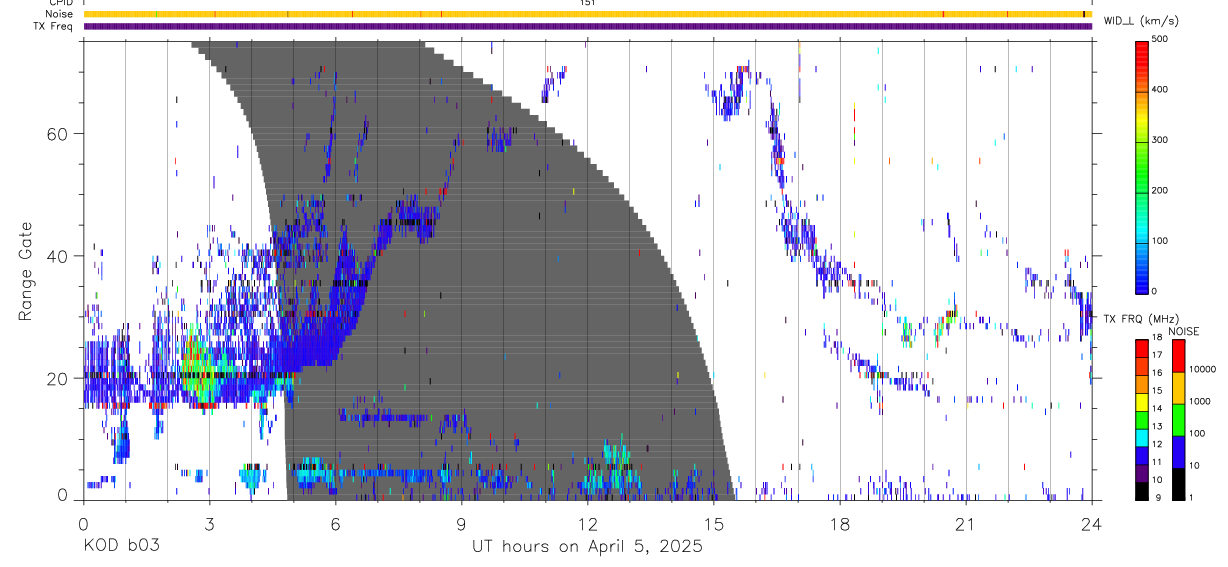
Task: Select the 200 tick on width colorbar
Action: 1162,190
